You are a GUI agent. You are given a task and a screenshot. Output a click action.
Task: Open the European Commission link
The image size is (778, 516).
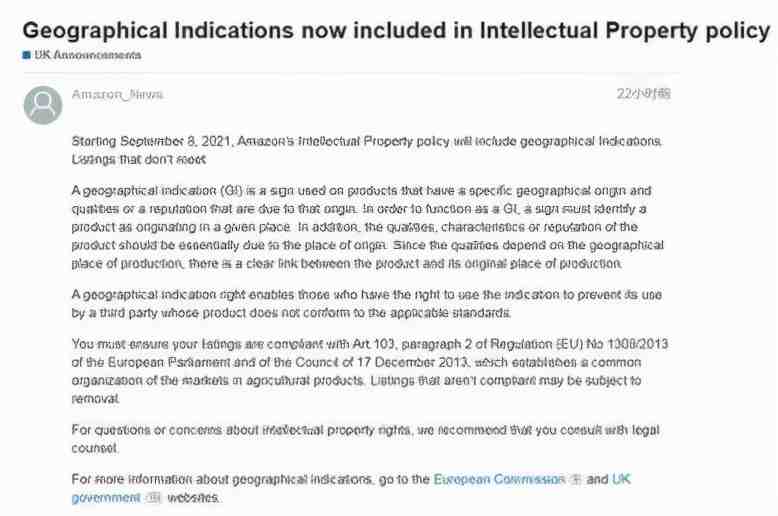click(499, 479)
